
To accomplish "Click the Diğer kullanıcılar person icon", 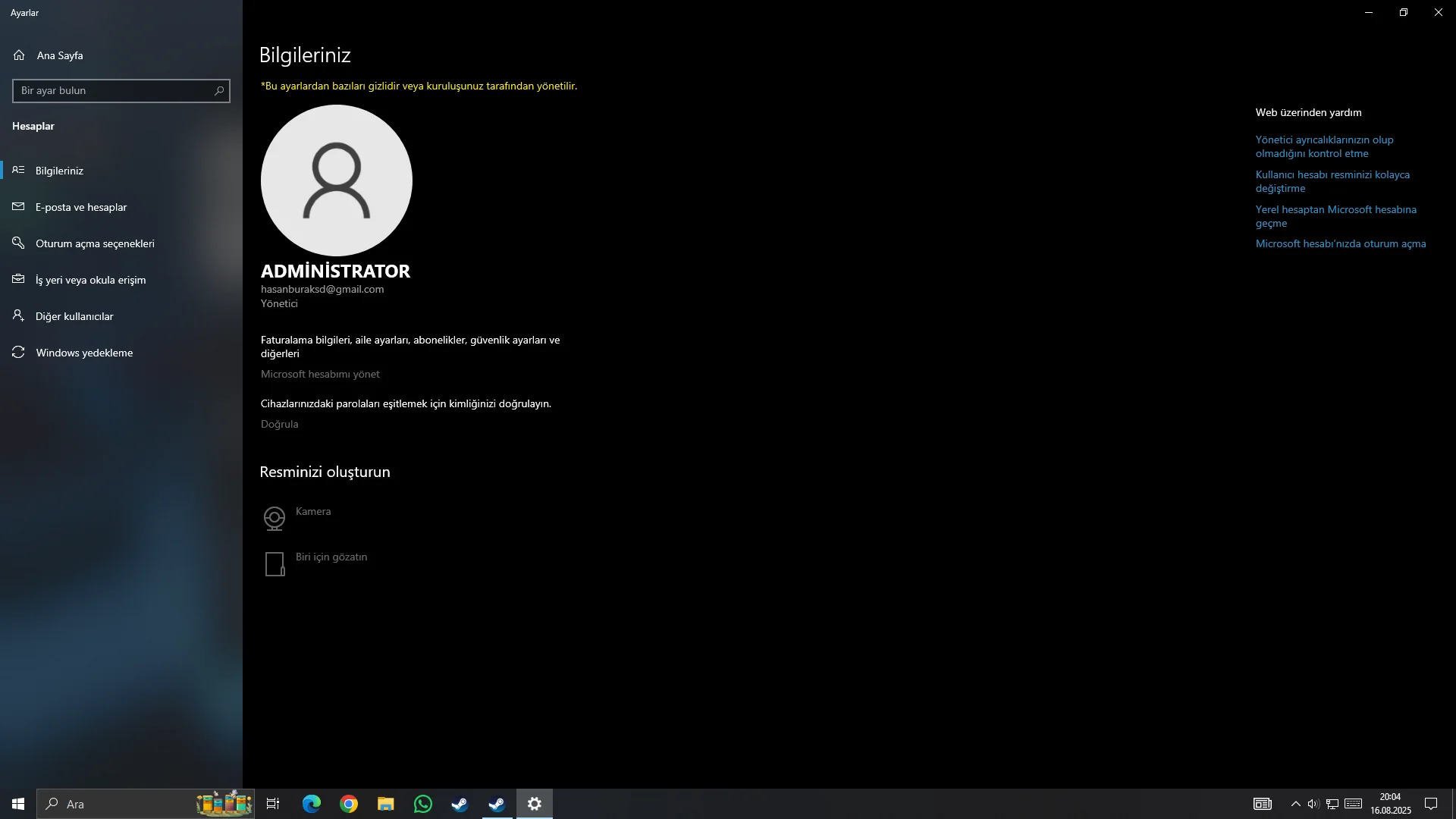I will pyautogui.click(x=19, y=316).
